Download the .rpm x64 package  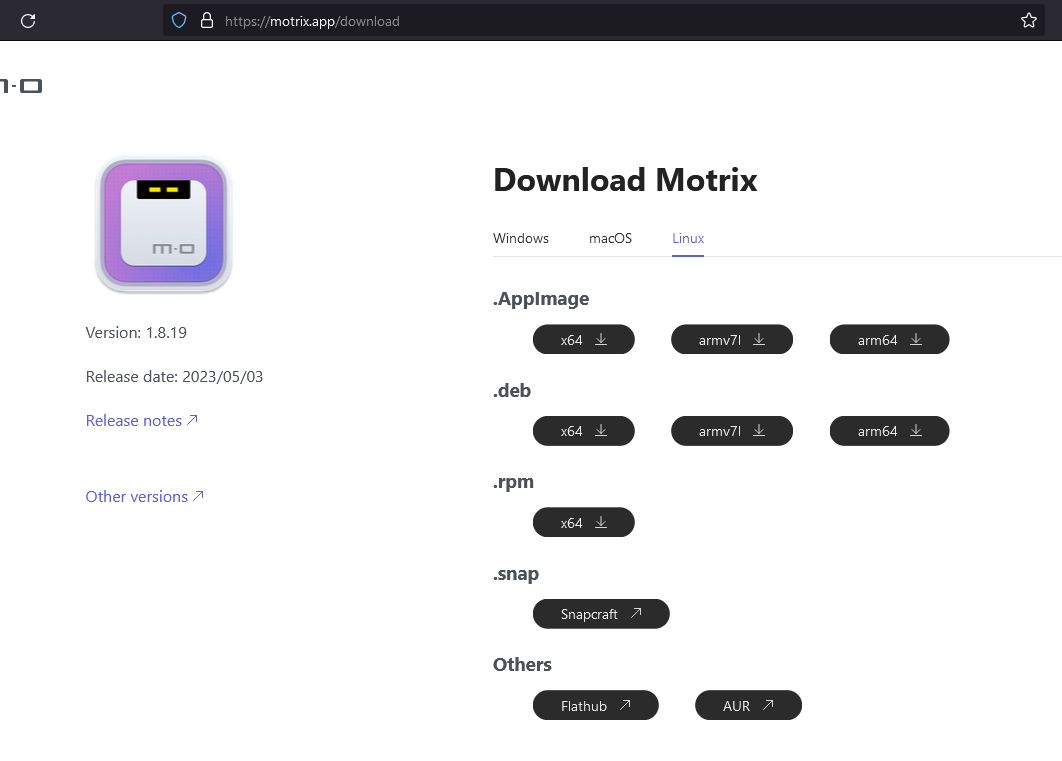pyautogui.click(x=584, y=522)
